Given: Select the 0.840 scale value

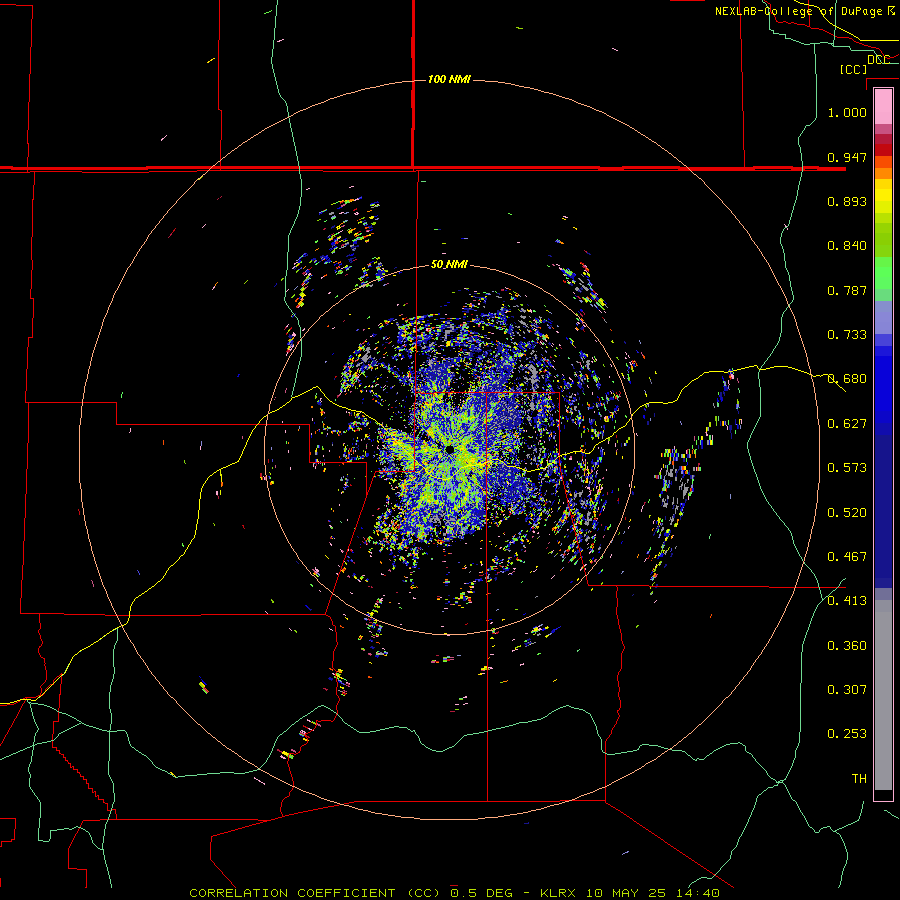Looking at the screenshot, I should coord(847,246).
